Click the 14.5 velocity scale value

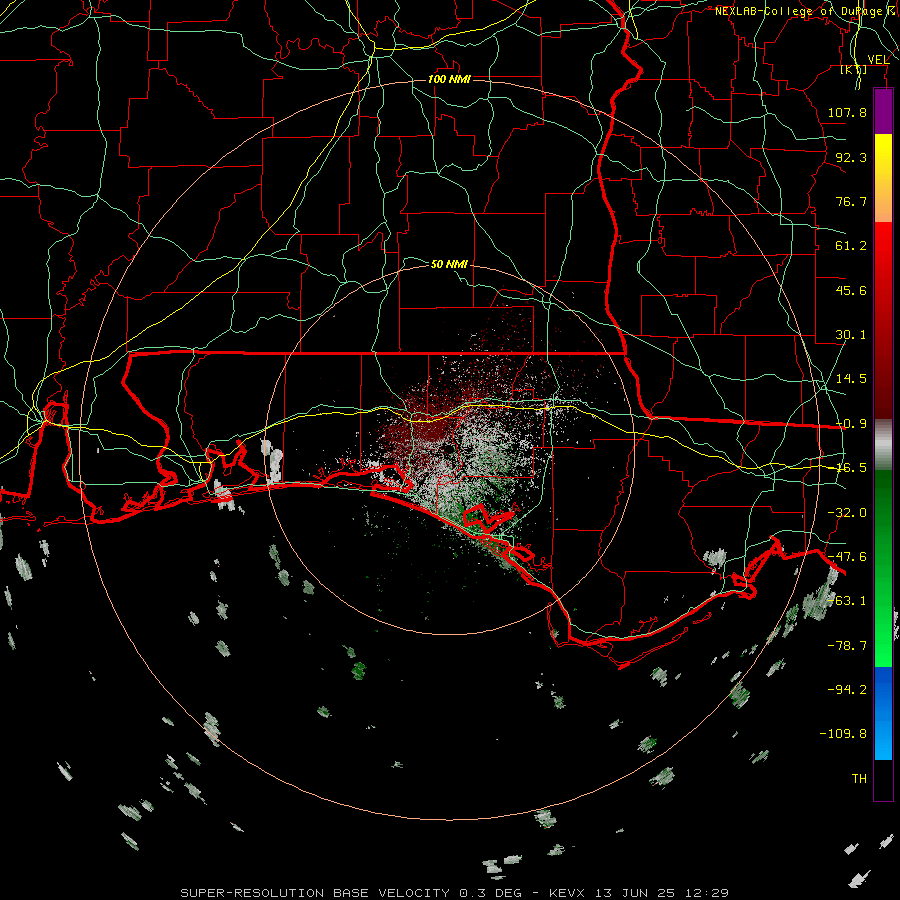click(x=851, y=379)
